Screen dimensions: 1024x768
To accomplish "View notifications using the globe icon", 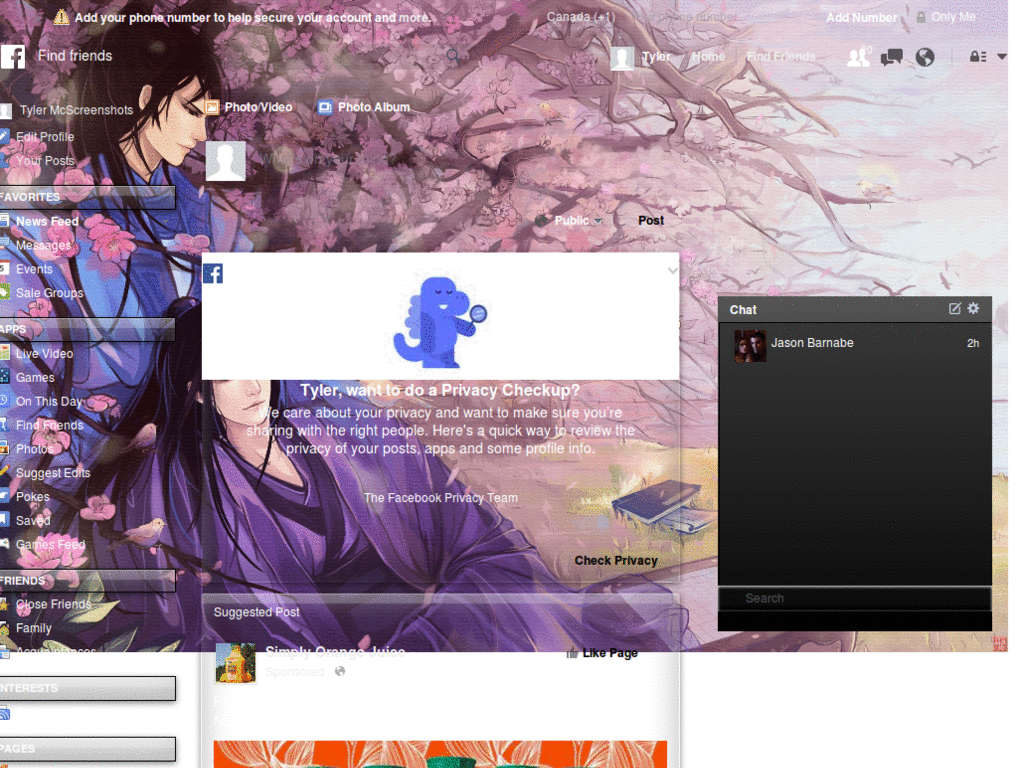I will point(924,57).
